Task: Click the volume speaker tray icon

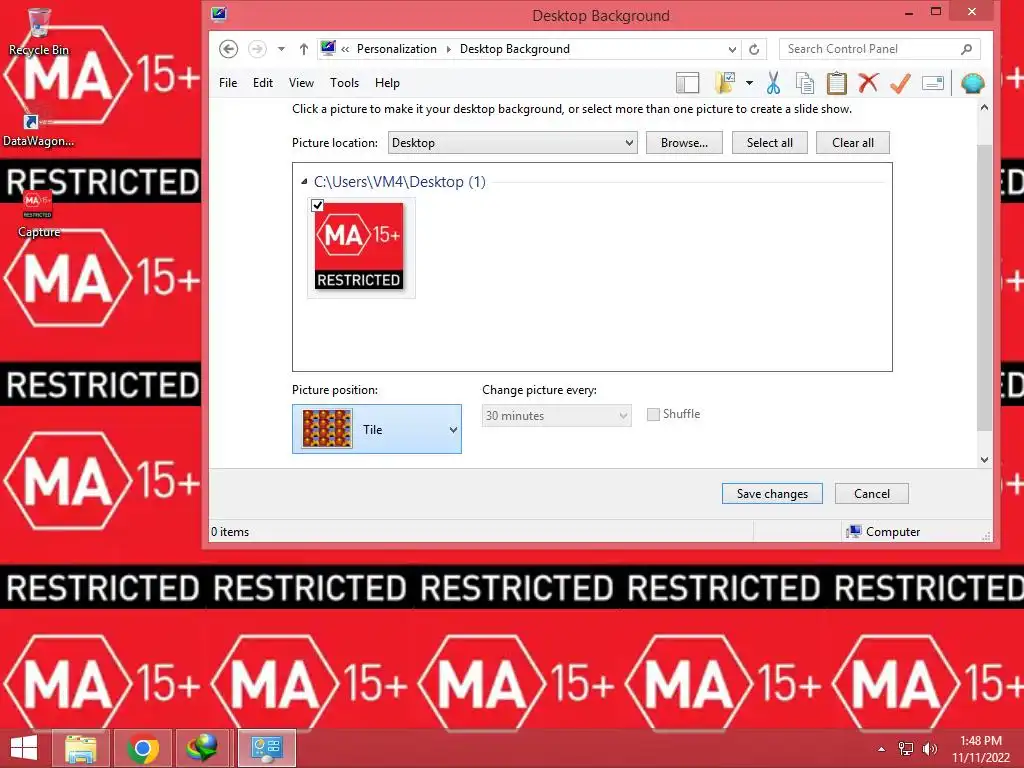Action: [929, 749]
